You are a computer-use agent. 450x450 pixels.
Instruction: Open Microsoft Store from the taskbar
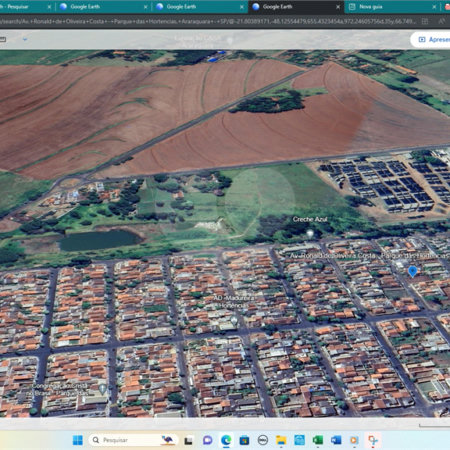pos(244,440)
